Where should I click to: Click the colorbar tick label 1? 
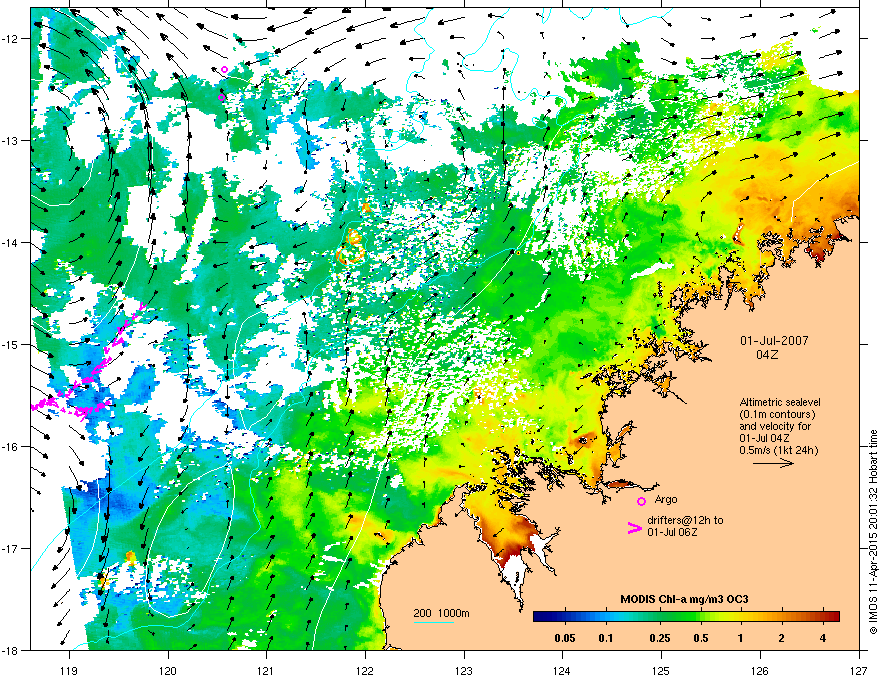741,638
